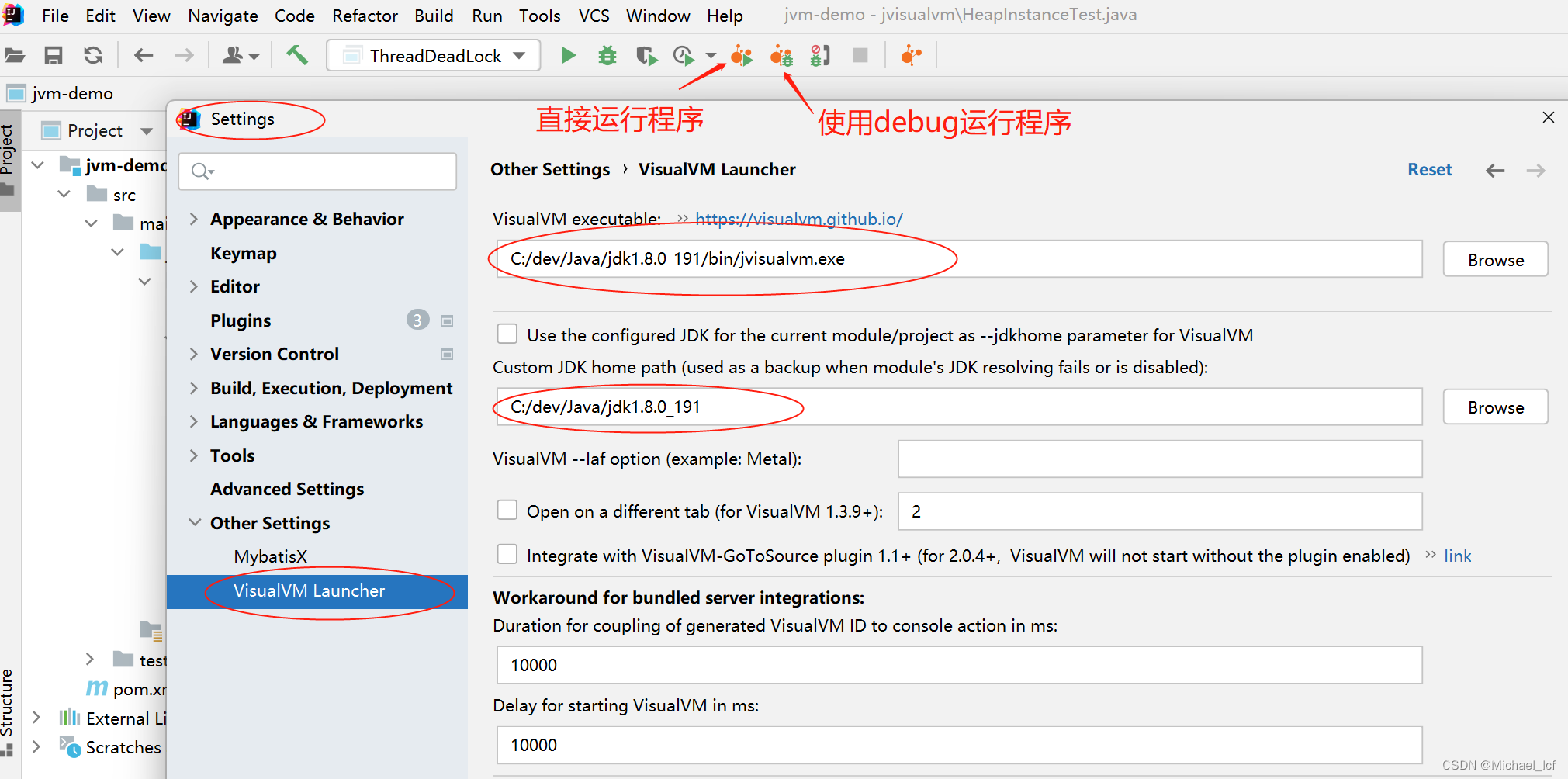Click the Back navigation arrow in toolbar
1568x779 pixels.
point(144,55)
